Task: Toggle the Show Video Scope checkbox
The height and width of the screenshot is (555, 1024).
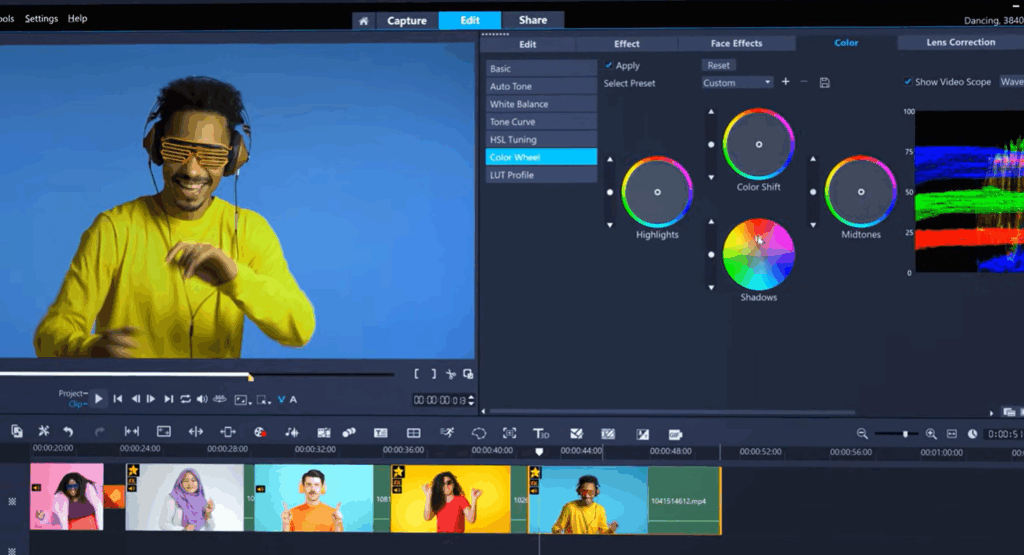Action: [x=908, y=82]
